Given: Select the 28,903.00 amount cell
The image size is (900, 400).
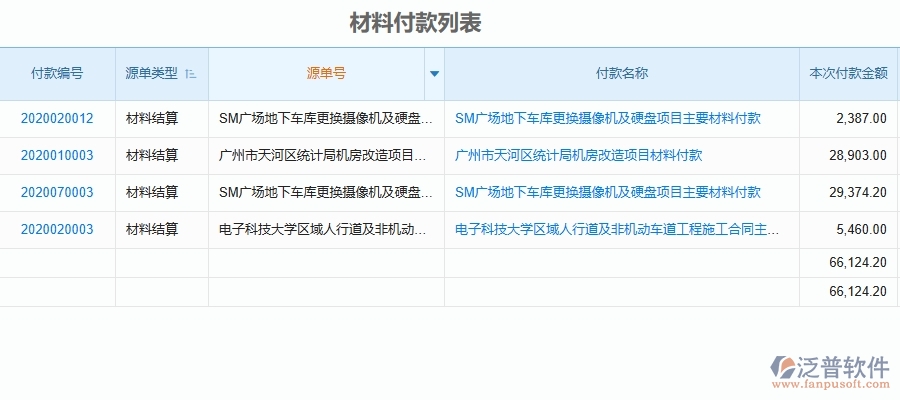Looking at the screenshot, I should coord(856,155).
